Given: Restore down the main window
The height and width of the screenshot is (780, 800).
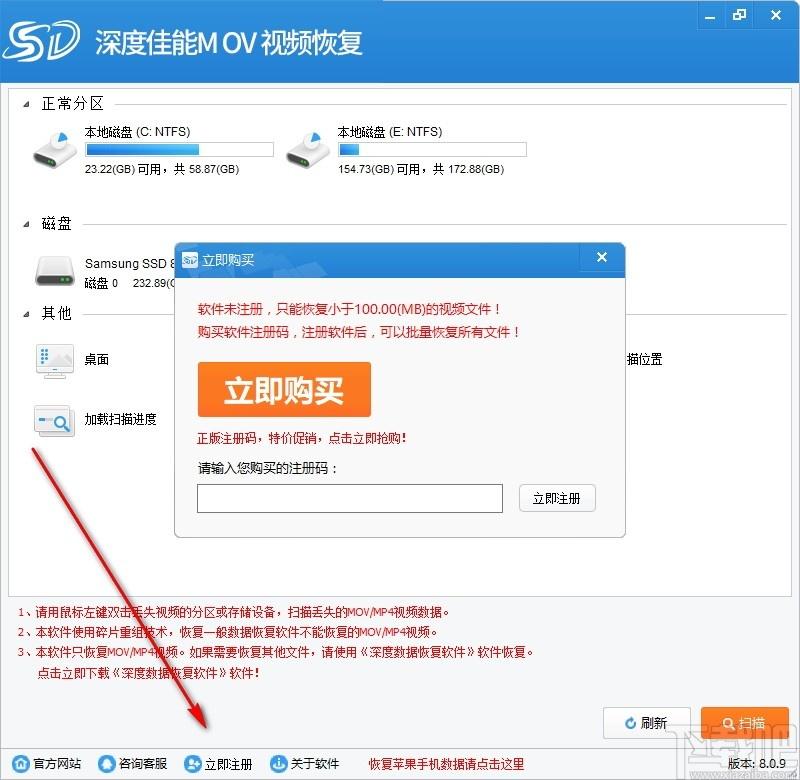Looking at the screenshot, I should point(739,15).
